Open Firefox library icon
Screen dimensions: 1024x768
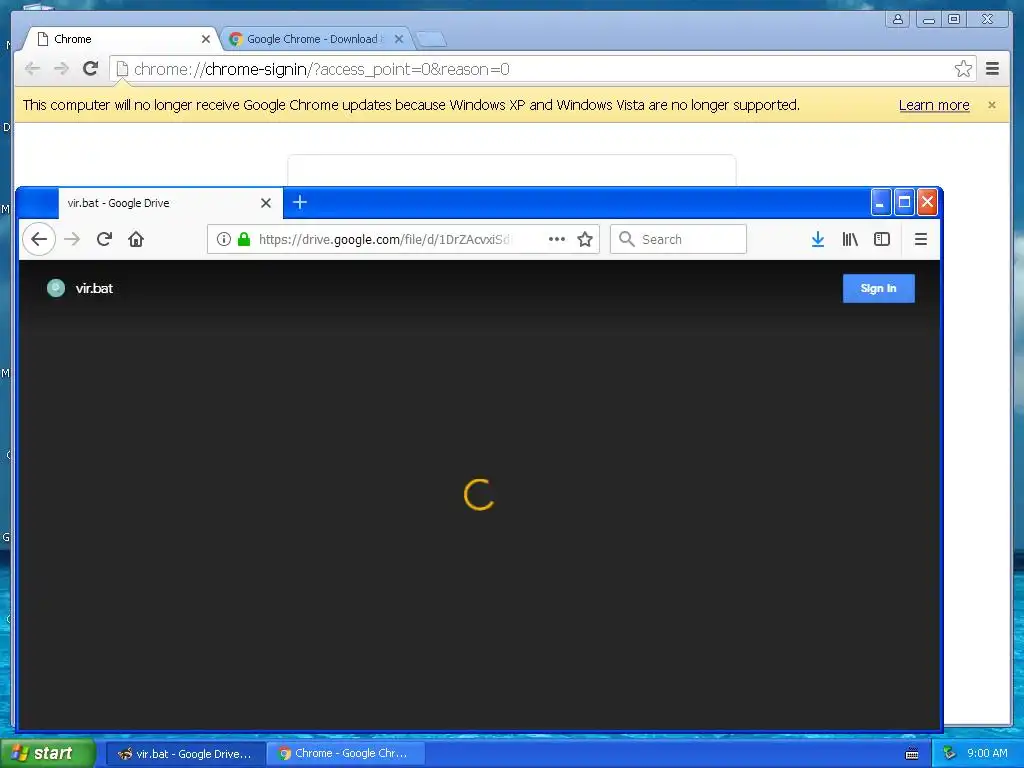[850, 240]
